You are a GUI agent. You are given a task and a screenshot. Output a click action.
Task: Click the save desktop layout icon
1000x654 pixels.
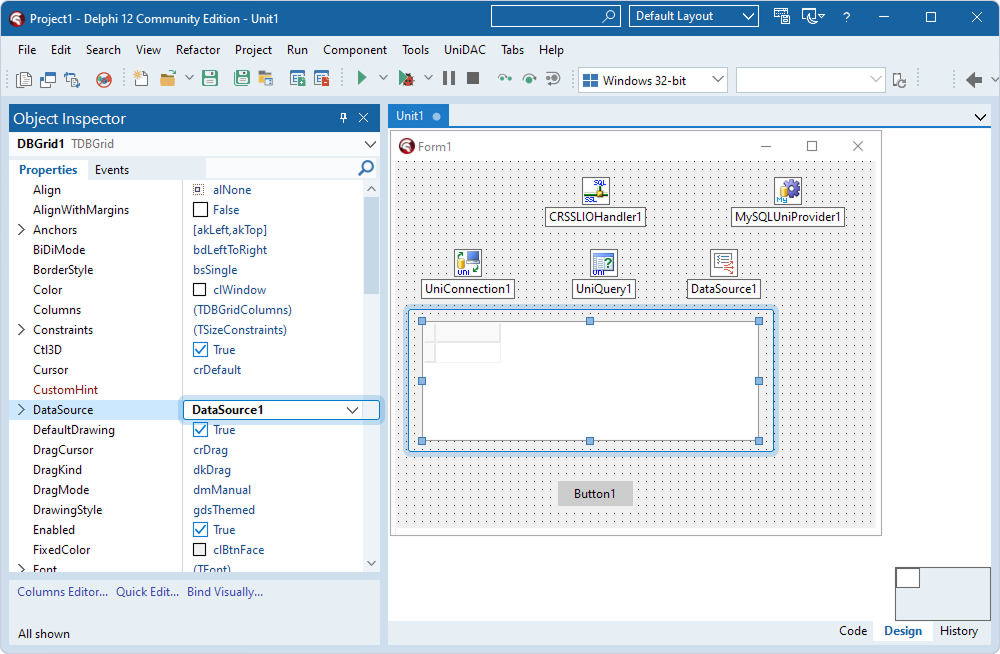coord(781,16)
